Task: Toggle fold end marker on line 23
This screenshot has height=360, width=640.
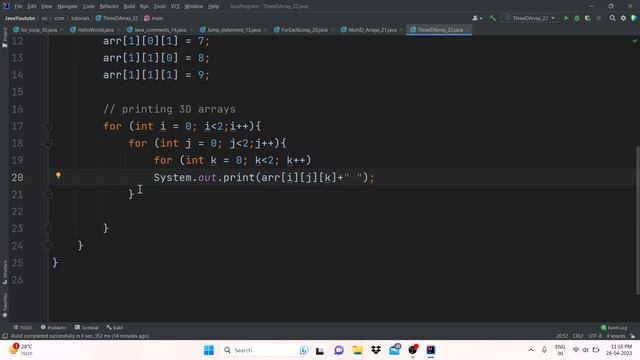Action: (x=48, y=228)
